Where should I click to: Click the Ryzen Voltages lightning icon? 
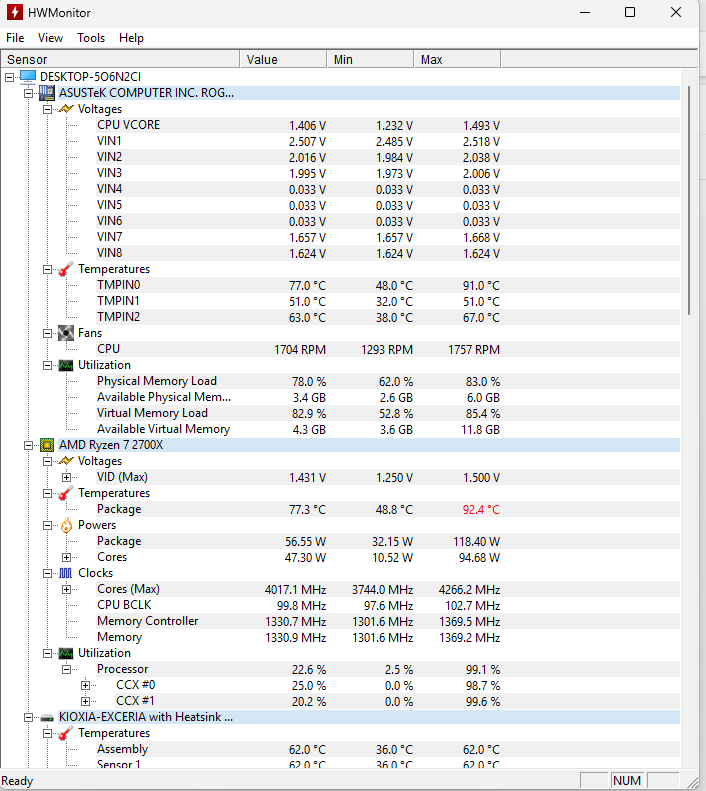(x=66, y=461)
